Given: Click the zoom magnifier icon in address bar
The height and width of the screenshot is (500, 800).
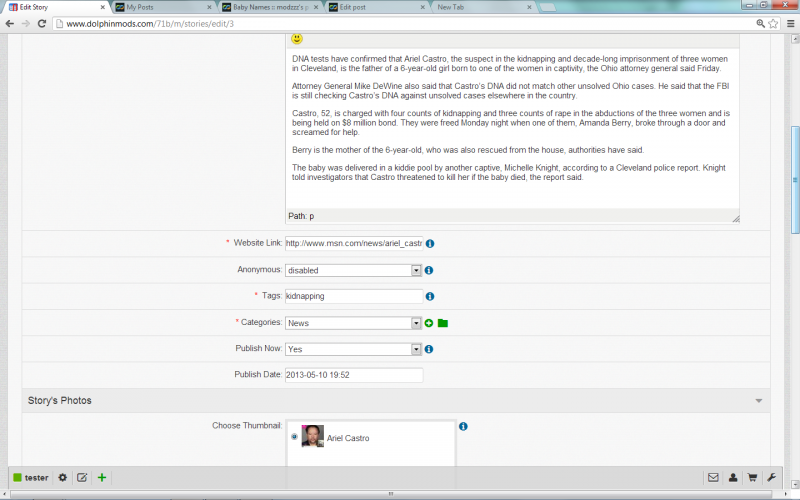Looking at the screenshot, I should pos(761,23).
